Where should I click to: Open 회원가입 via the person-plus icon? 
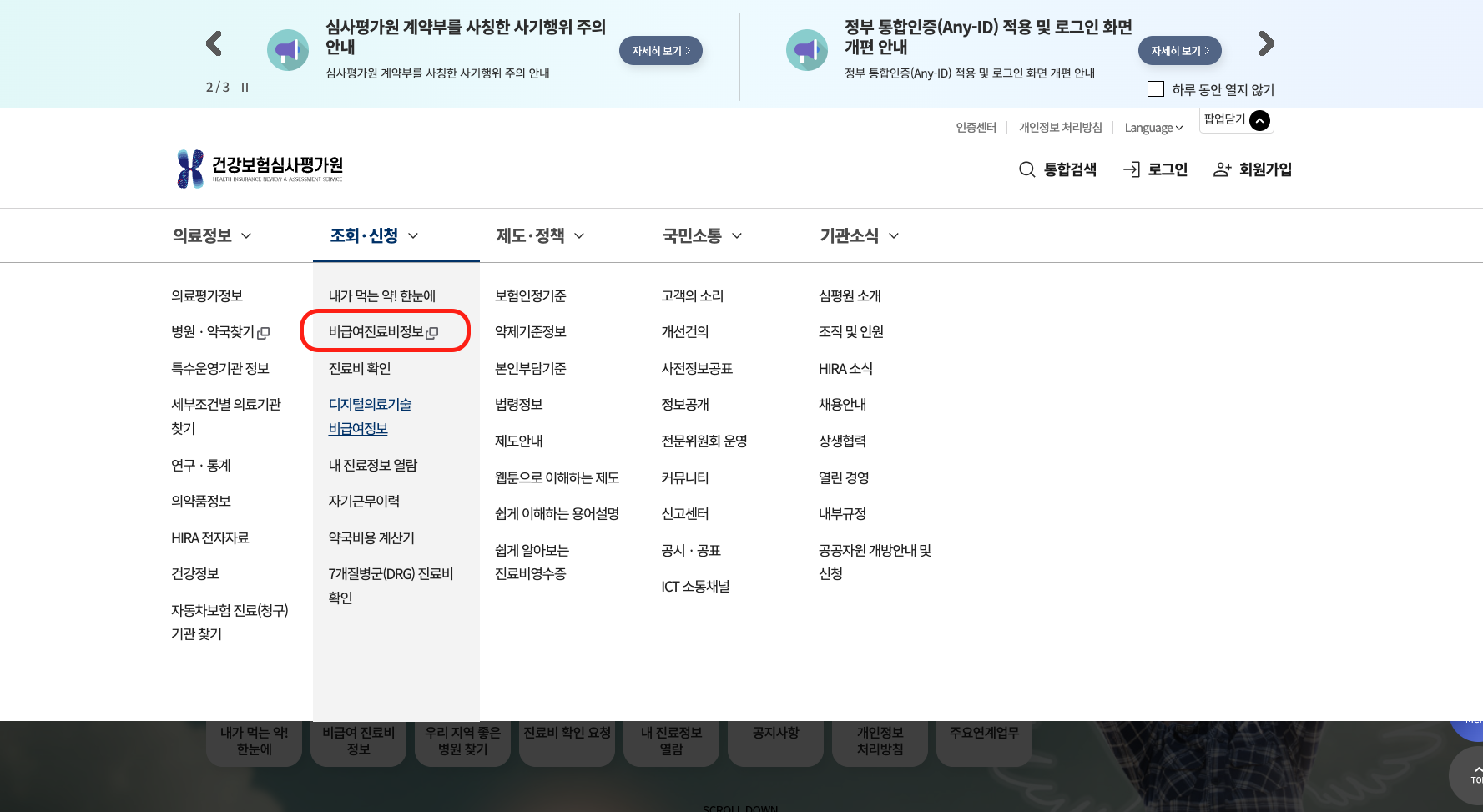(x=1223, y=169)
